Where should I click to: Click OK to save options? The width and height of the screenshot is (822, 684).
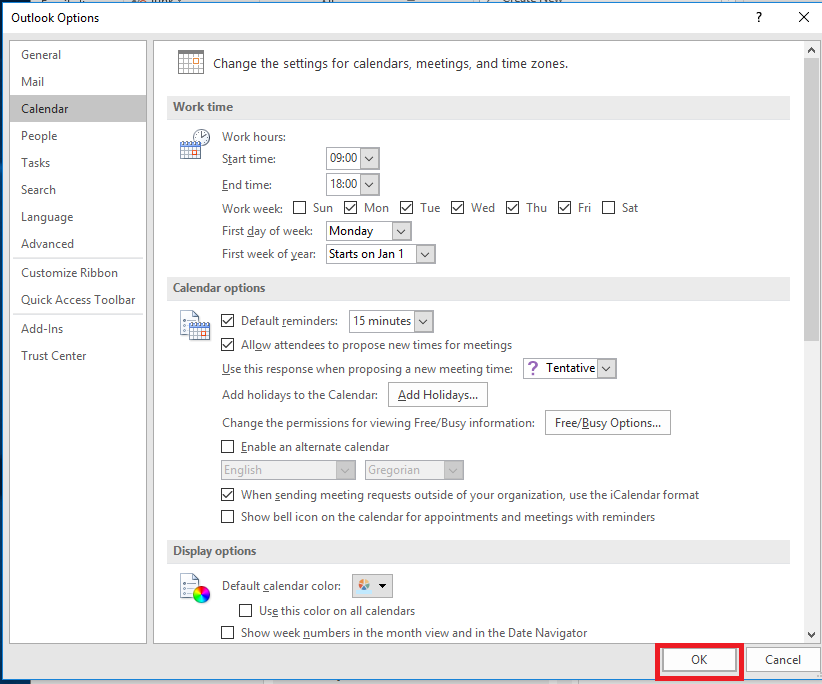pos(699,660)
